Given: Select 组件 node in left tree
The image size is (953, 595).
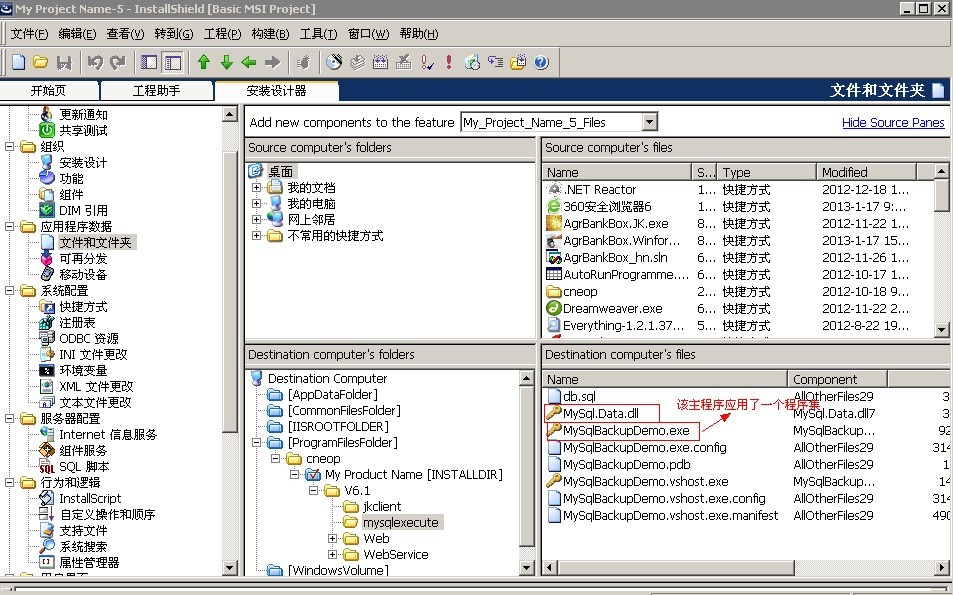Looking at the screenshot, I should tap(71, 194).
